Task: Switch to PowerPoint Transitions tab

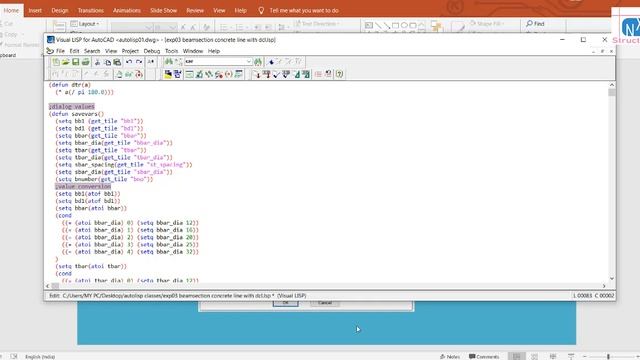Action: 91,10
